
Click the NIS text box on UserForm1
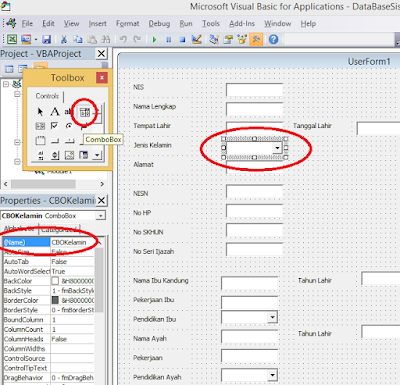254,90
